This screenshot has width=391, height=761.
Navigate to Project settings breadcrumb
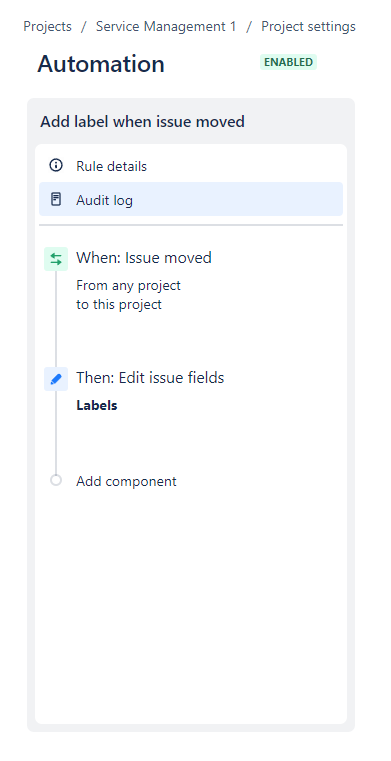pyautogui.click(x=309, y=26)
